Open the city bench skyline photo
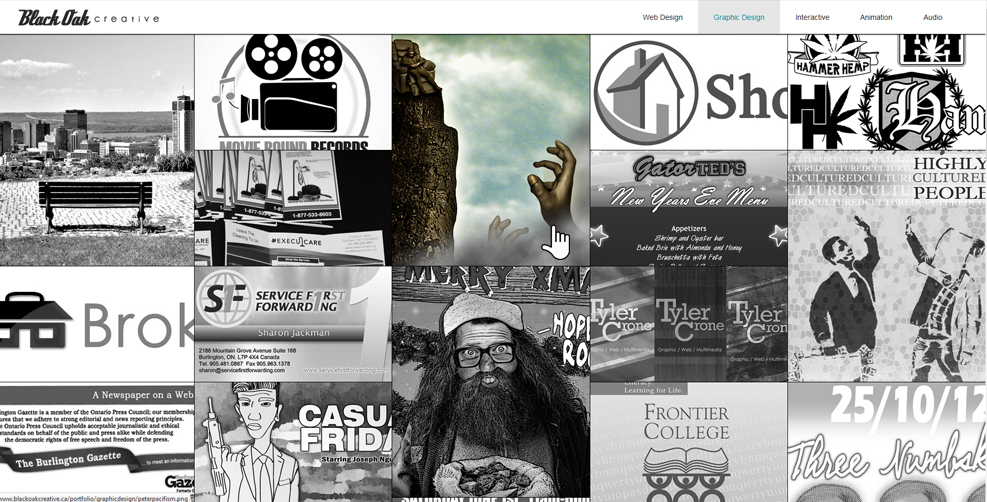Viewport: 987px width, 502px height. click(97, 150)
